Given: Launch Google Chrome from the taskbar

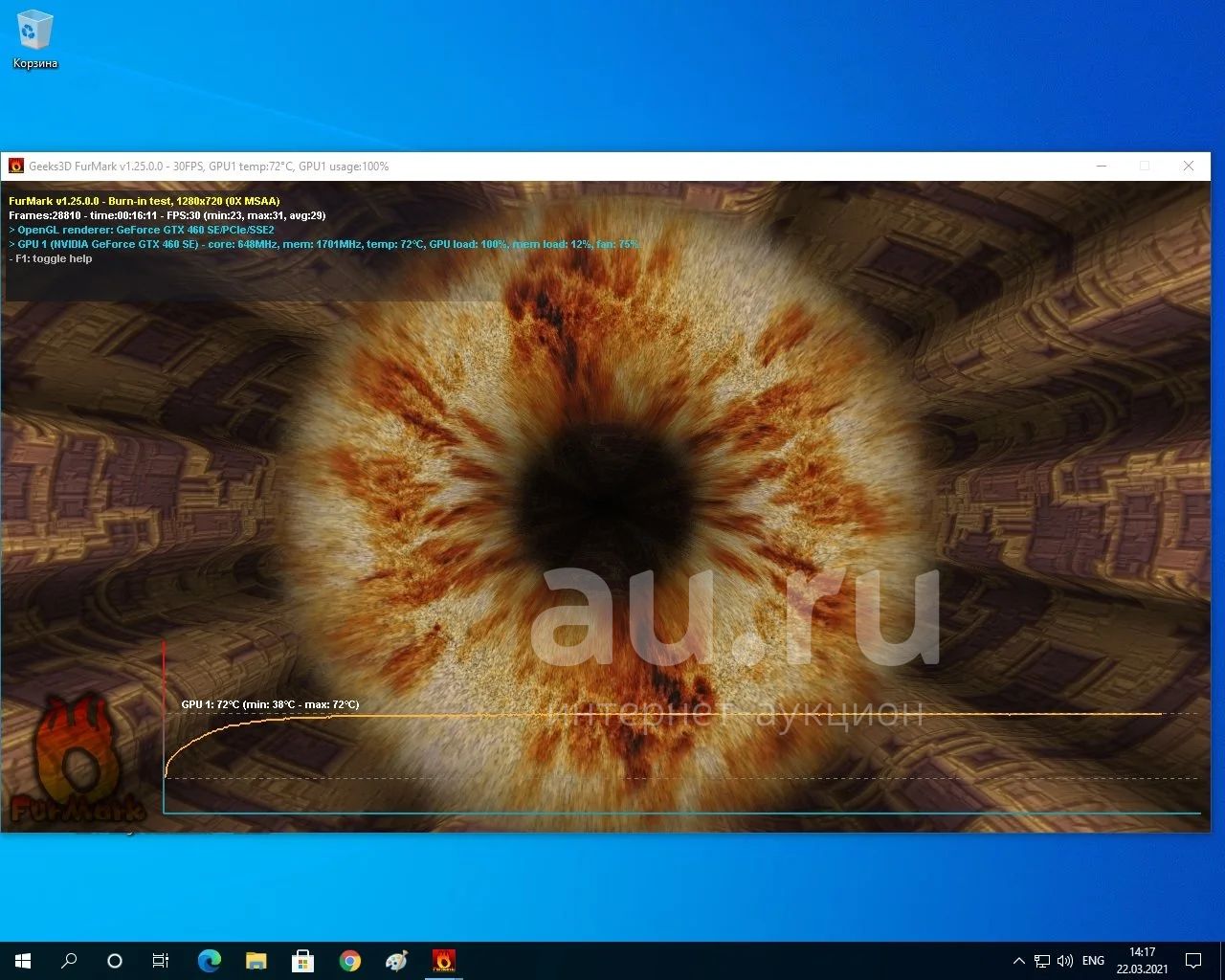Looking at the screenshot, I should tap(349, 960).
